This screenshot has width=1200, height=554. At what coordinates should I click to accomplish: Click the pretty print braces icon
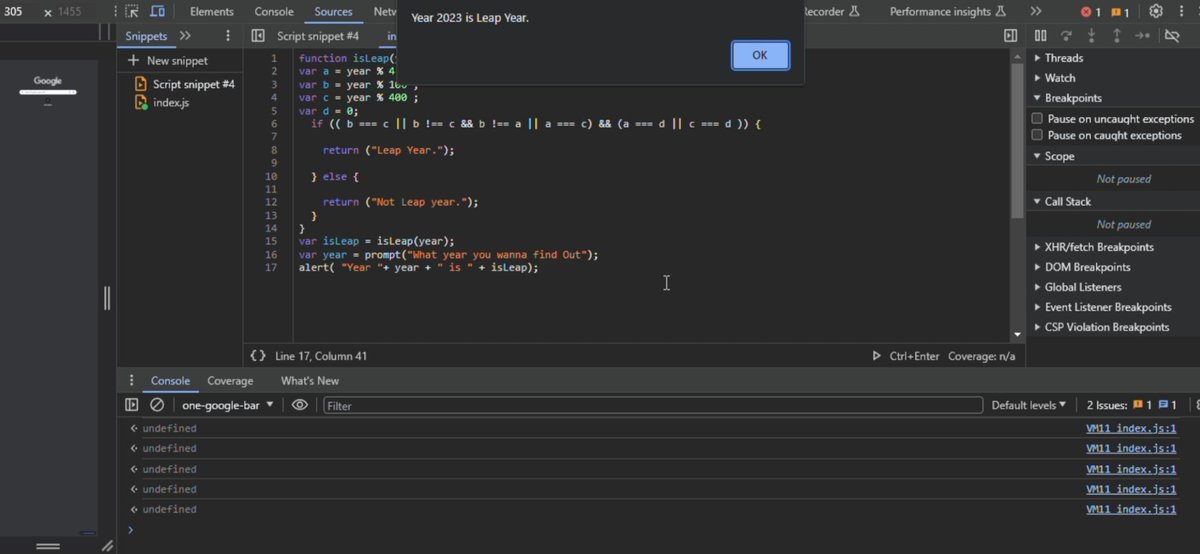click(x=258, y=356)
